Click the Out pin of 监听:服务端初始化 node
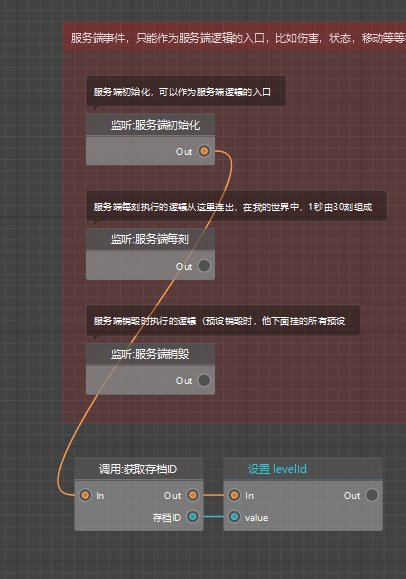406x579 pixels. click(x=204, y=151)
